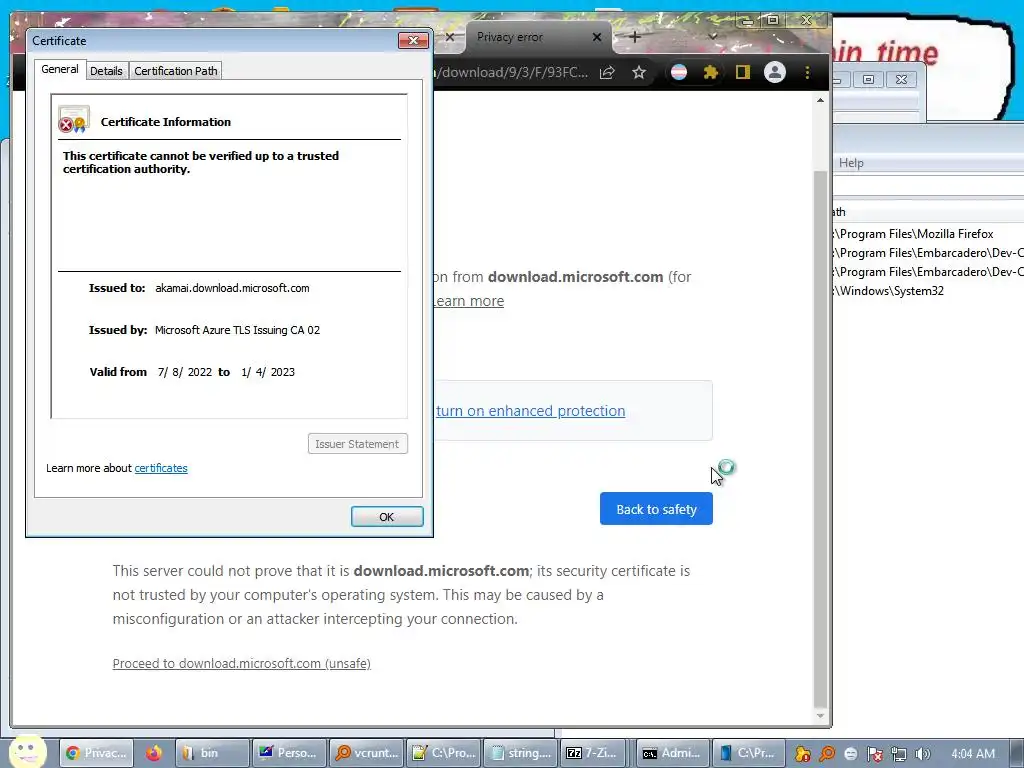The image size is (1024, 768).
Task: Restore the background window via its middle title button
Action: pos(869,80)
